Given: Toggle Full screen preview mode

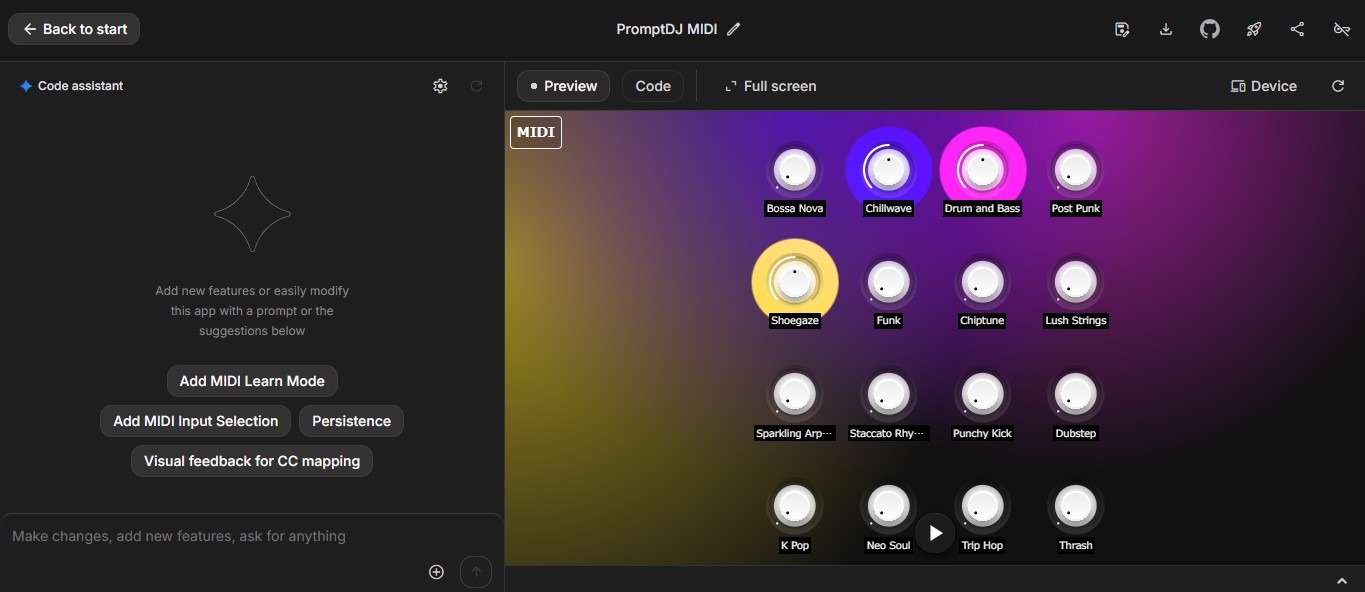Looking at the screenshot, I should click(770, 86).
